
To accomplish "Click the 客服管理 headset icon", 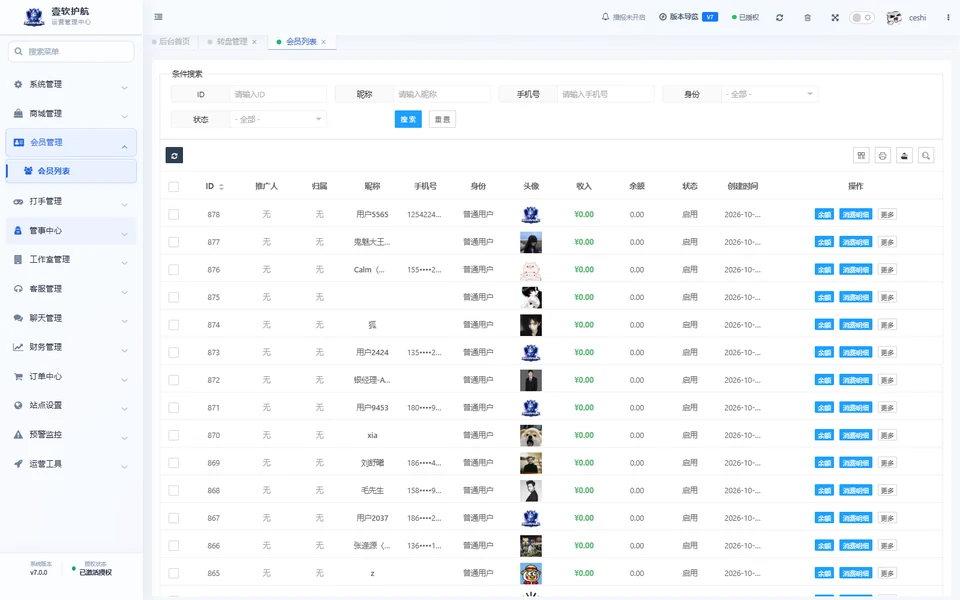I will (x=18, y=289).
